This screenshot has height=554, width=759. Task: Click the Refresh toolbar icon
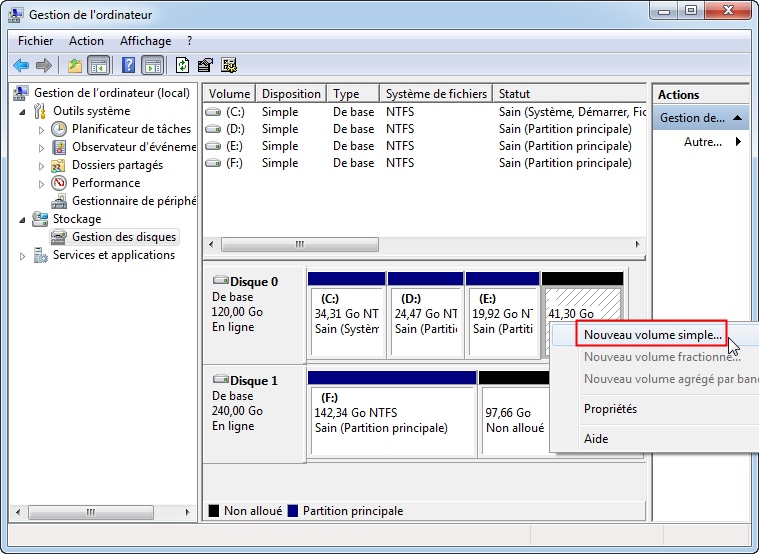pyautogui.click(x=182, y=65)
